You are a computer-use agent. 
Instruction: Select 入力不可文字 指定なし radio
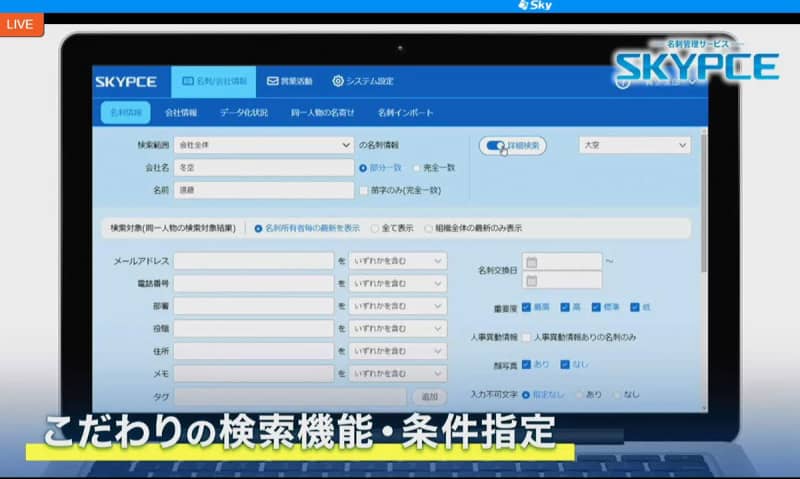(x=526, y=395)
